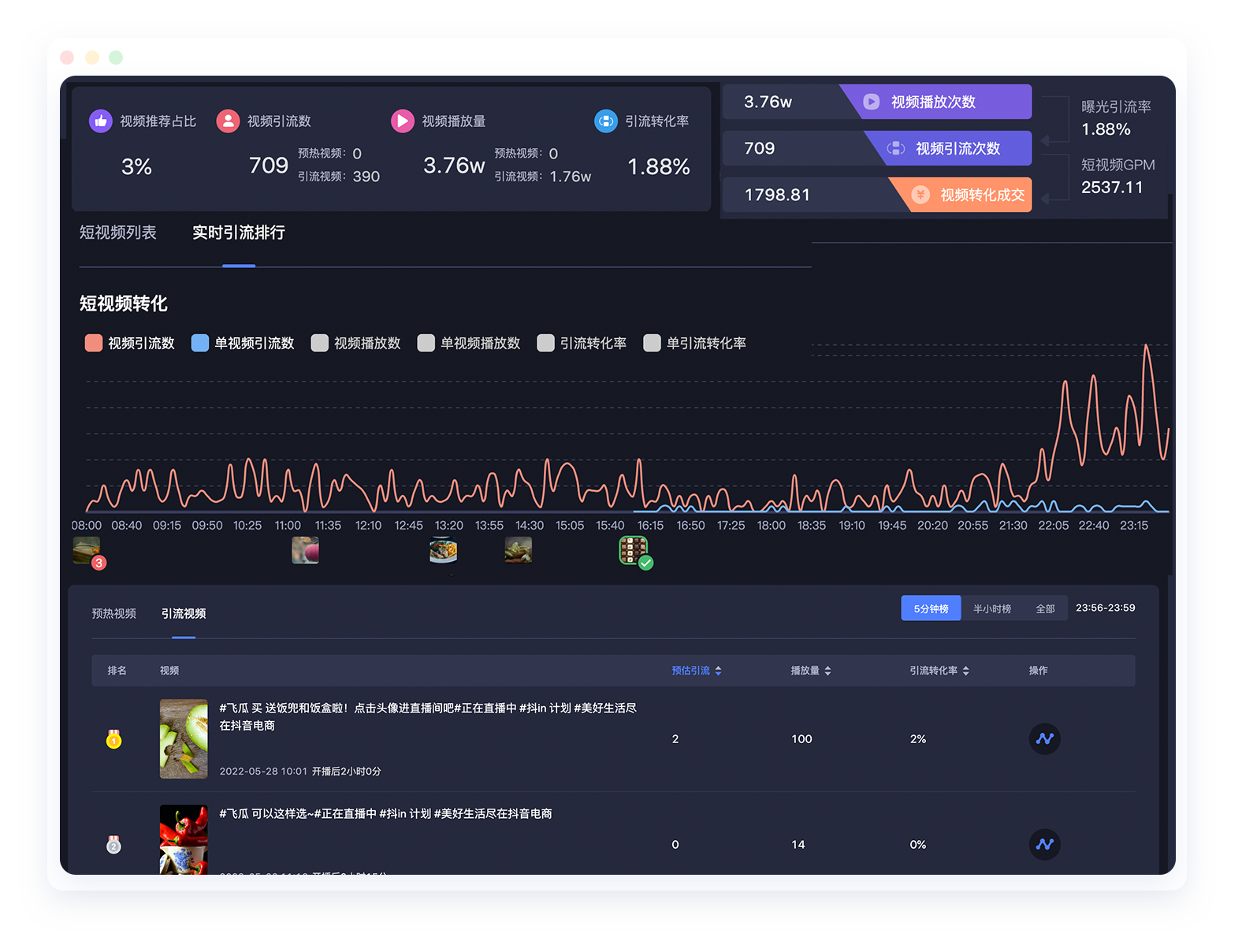Select the 半小时榜 ranking button
1242x952 pixels.
point(992,608)
